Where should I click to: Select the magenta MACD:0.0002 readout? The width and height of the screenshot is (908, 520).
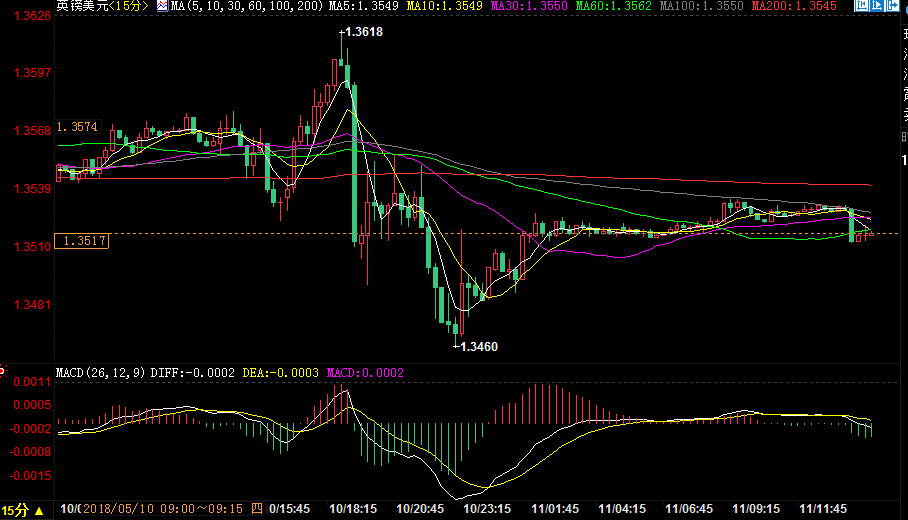(x=365, y=373)
